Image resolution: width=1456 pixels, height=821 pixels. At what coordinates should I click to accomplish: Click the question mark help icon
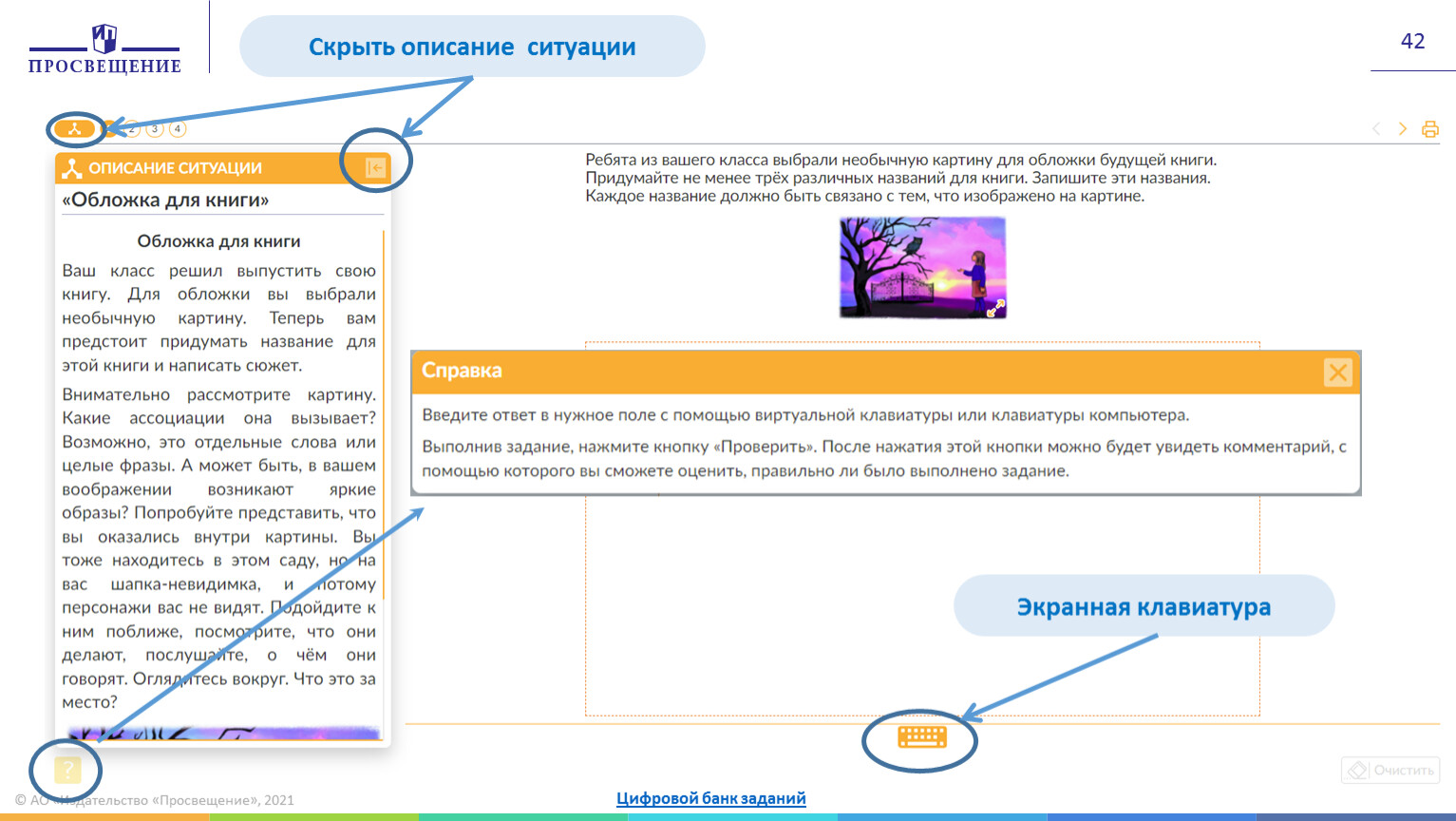(67, 770)
